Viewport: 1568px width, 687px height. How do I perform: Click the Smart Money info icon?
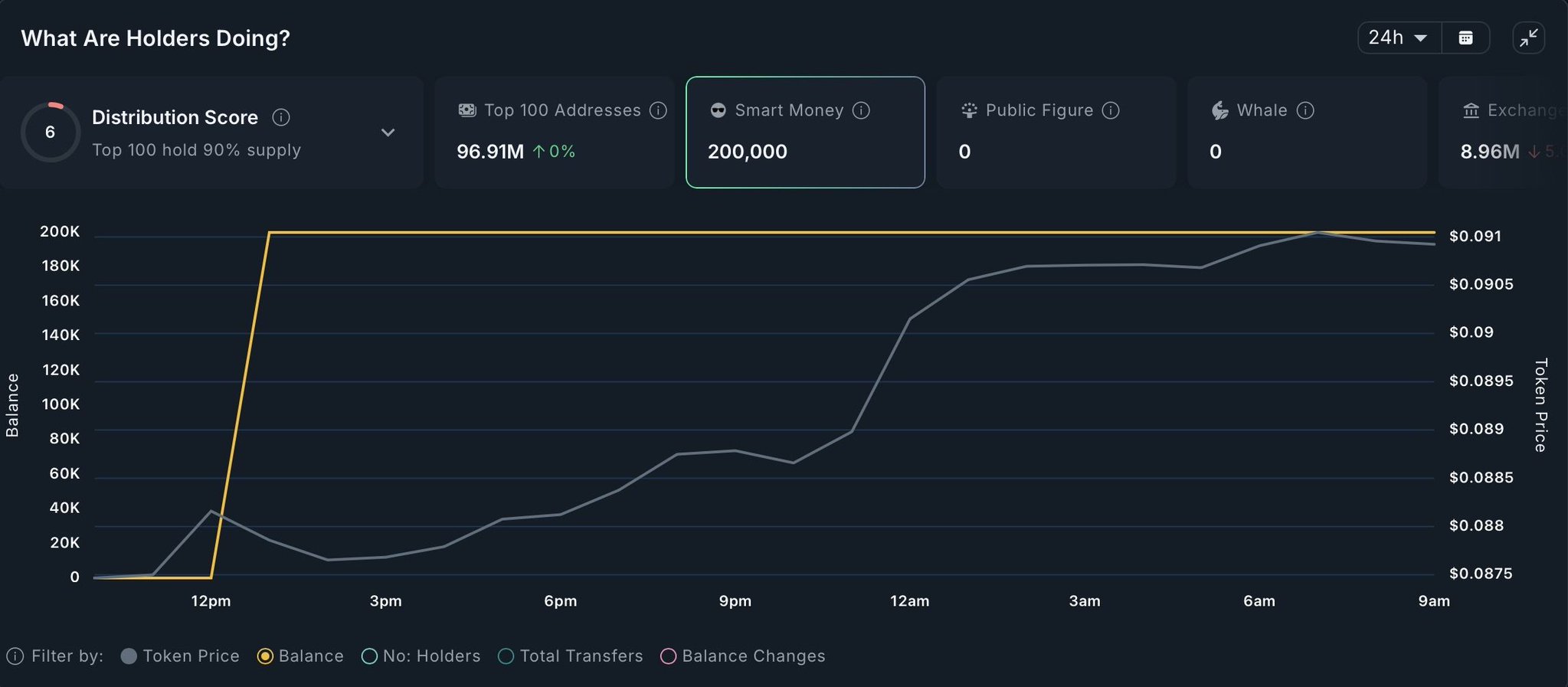click(x=861, y=110)
